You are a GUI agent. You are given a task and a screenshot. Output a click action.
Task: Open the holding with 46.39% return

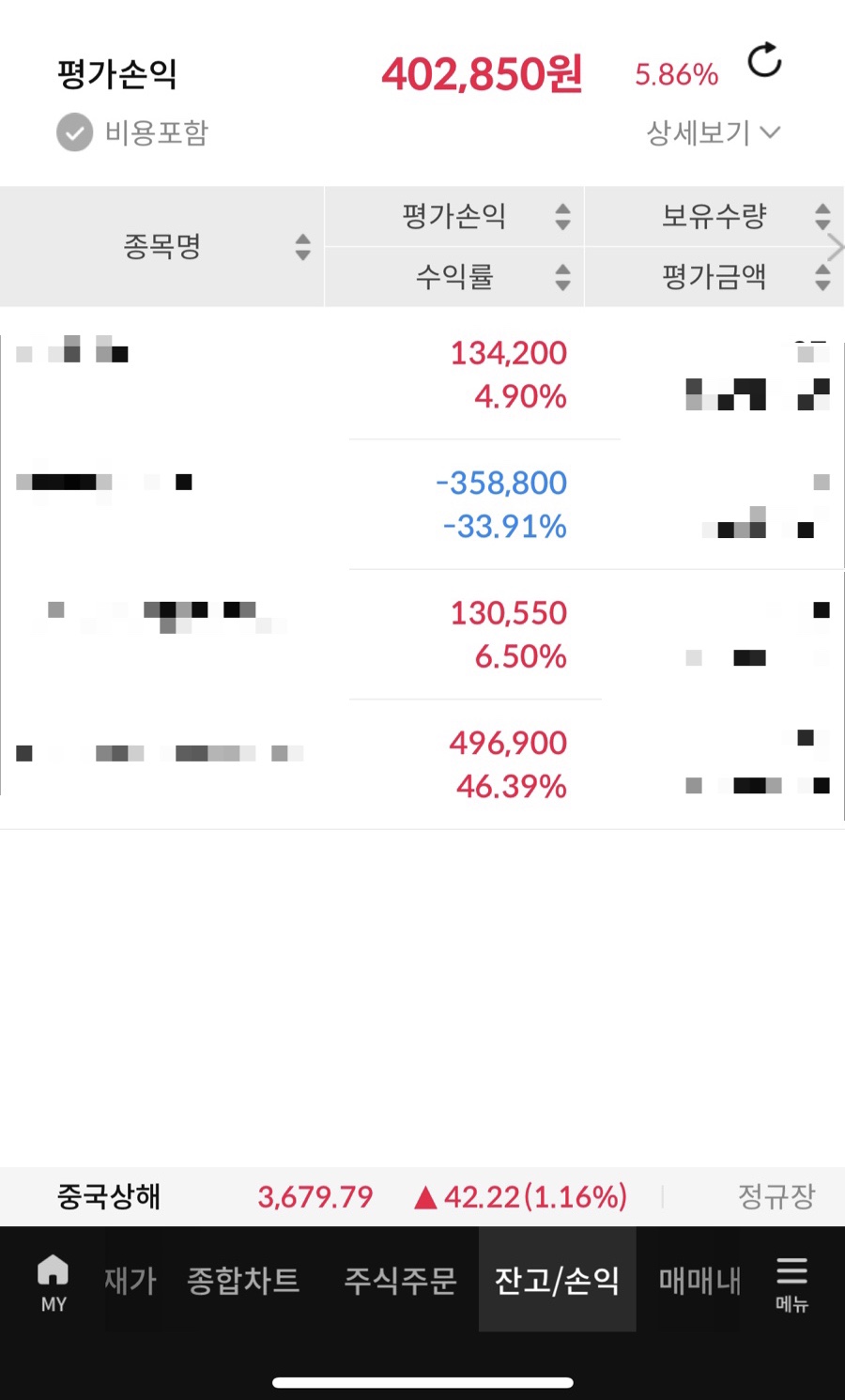422,764
